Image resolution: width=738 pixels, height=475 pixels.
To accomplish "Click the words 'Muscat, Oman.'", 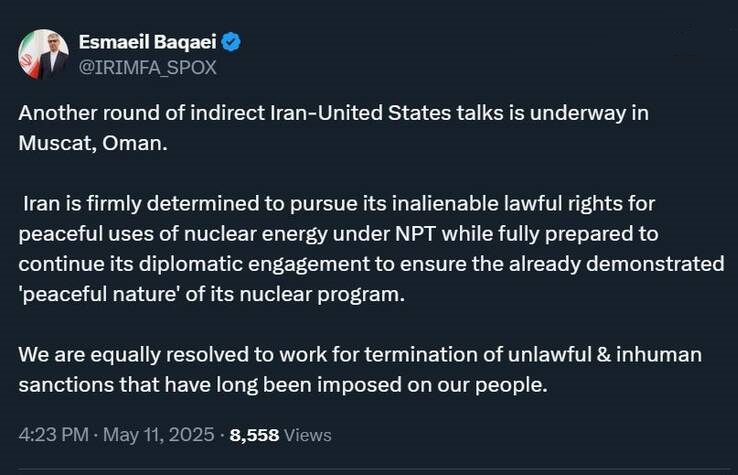I will (x=93, y=143).
